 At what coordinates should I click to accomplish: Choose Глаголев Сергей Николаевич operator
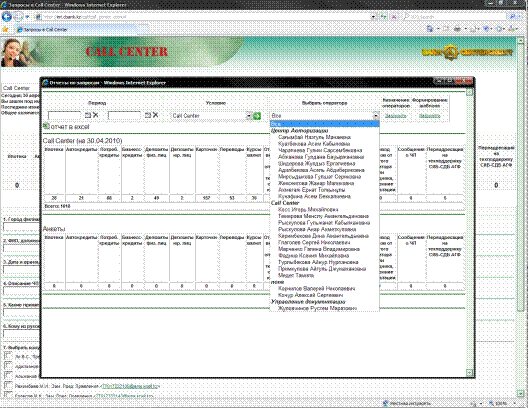(x=314, y=243)
